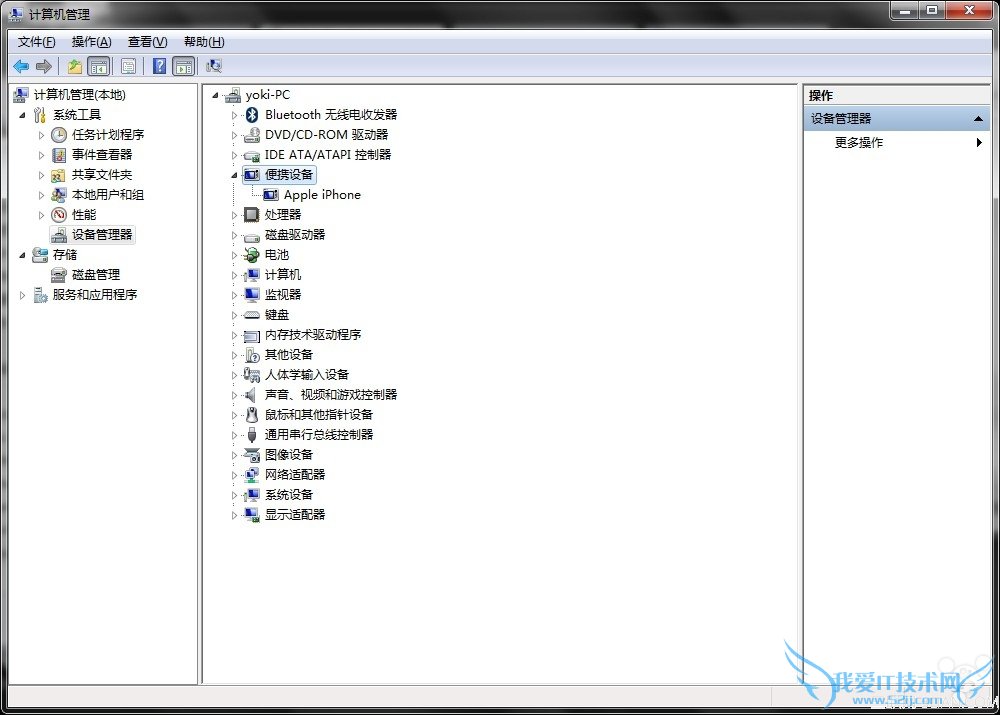The width and height of the screenshot is (1000, 715).
Task: Click the 键盘 keyboard icon
Action: tap(252, 315)
